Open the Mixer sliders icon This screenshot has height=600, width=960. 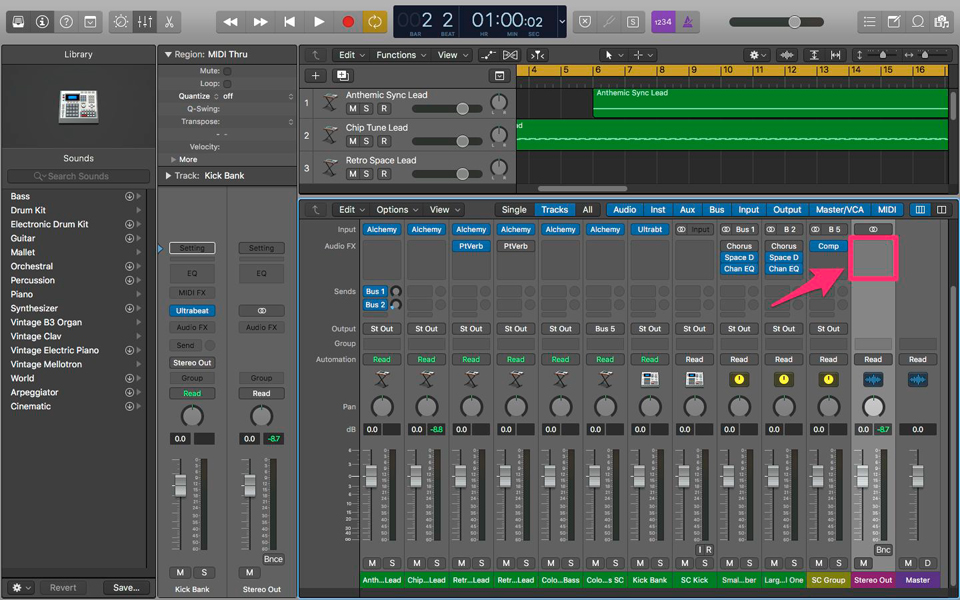[145, 22]
